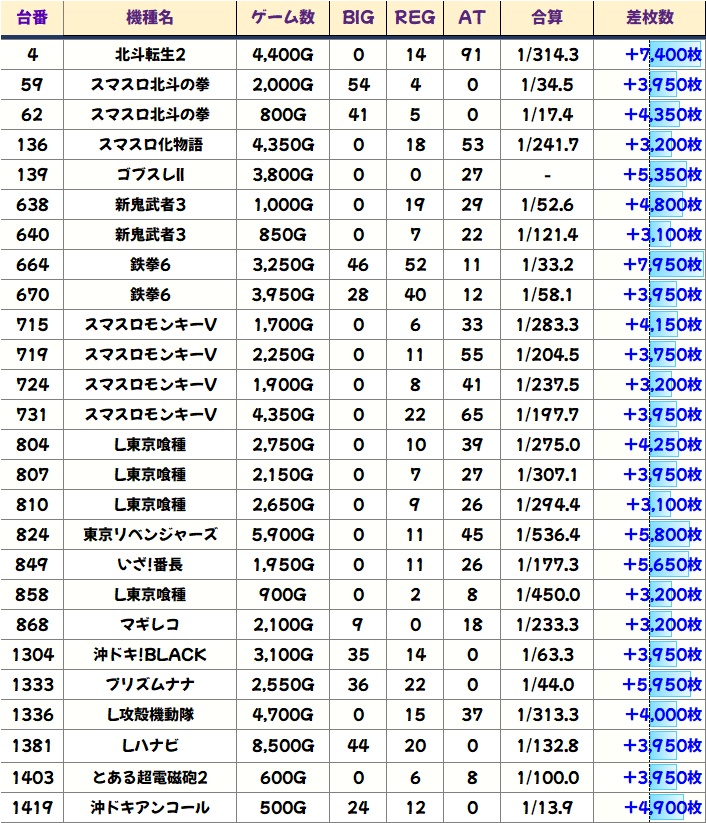Click the +7,950枚 difference bar
This screenshot has width=706, height=823.
662,265
